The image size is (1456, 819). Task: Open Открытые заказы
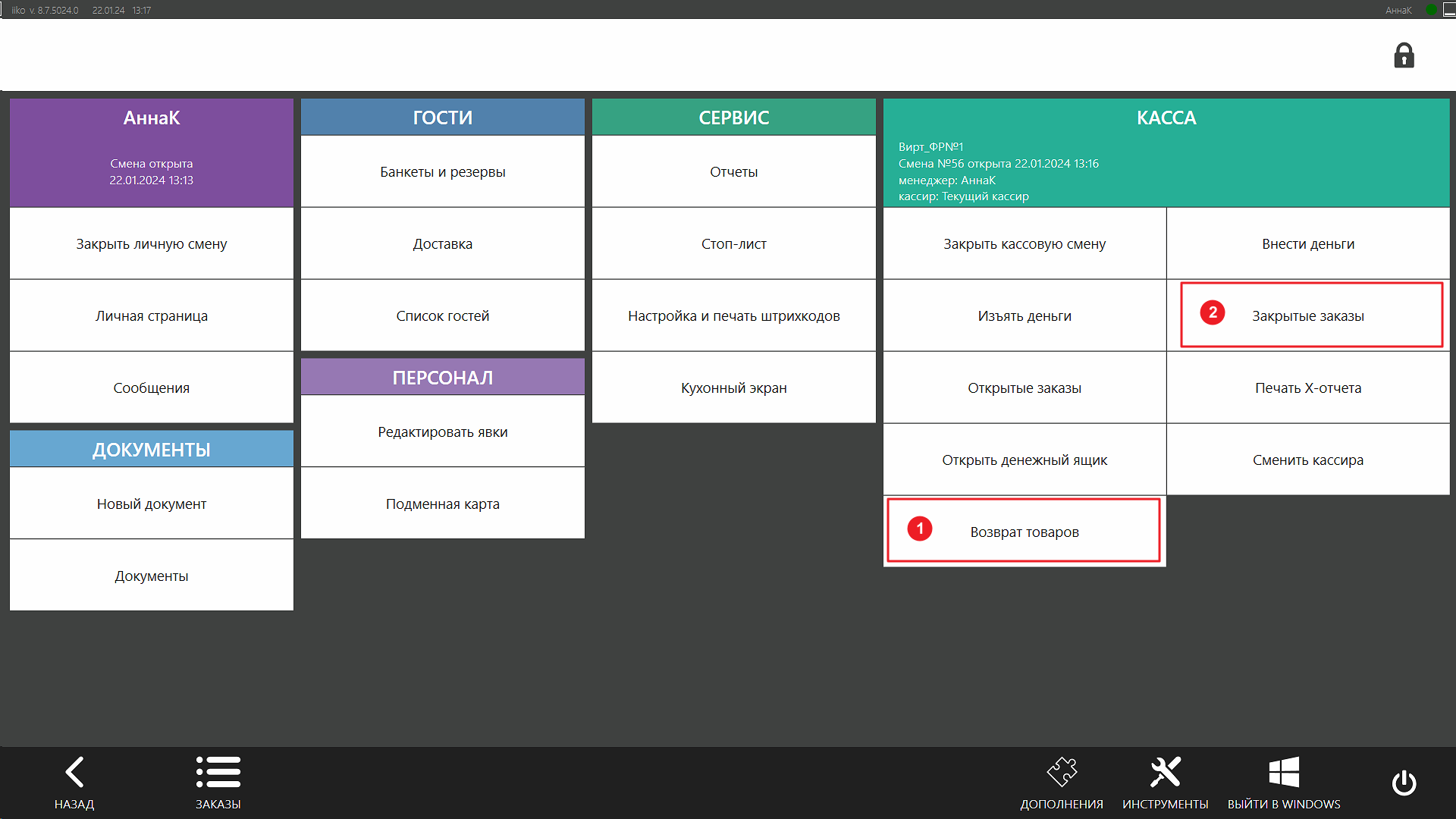click(1025, 388)
